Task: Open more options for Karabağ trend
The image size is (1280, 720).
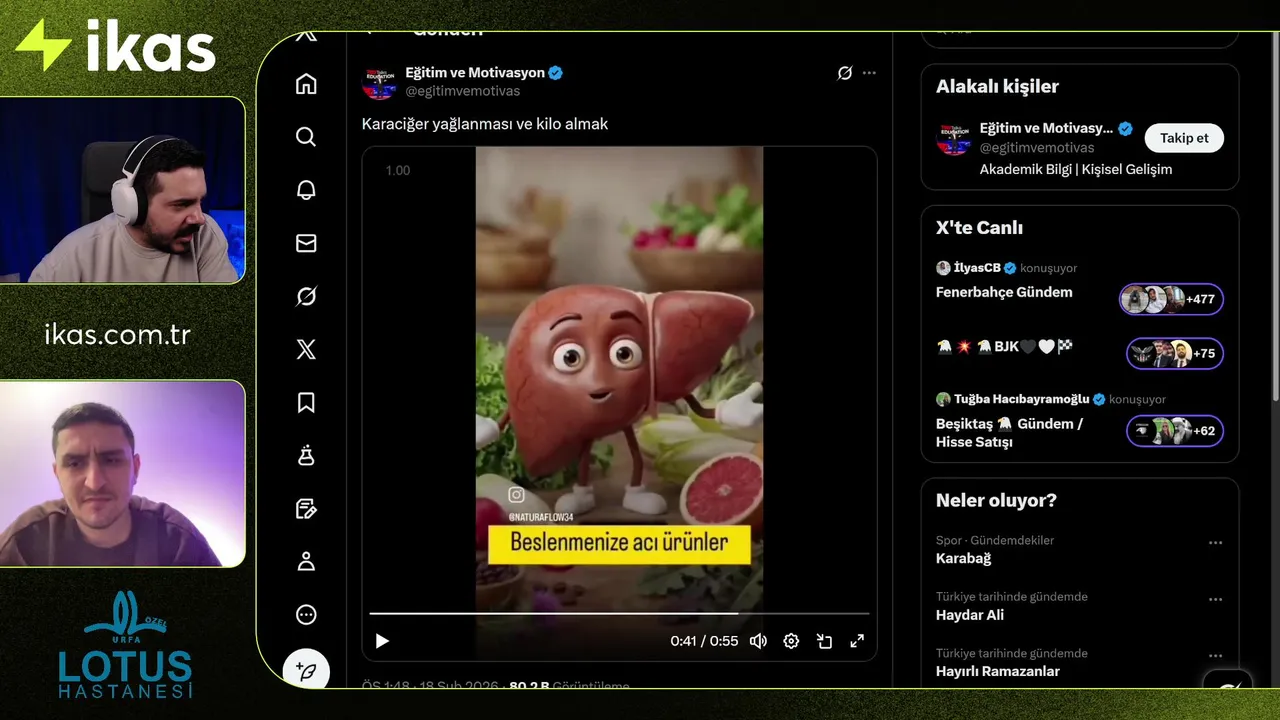Action: click(x=1215, y=543)
